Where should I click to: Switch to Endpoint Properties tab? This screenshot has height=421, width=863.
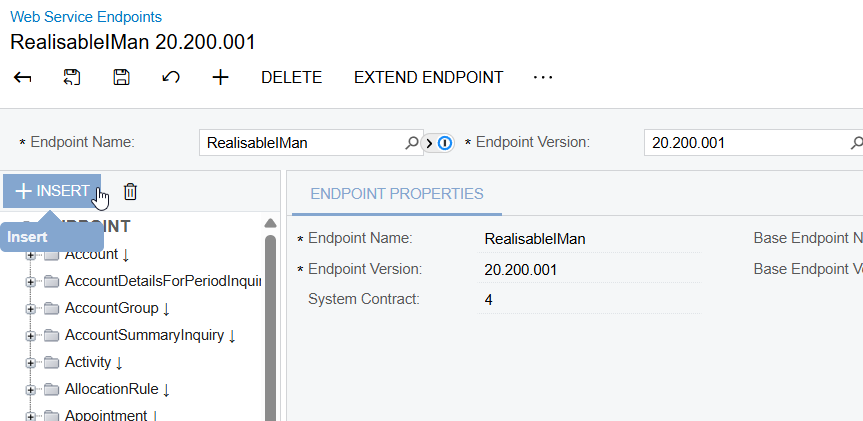click(397, 194)
